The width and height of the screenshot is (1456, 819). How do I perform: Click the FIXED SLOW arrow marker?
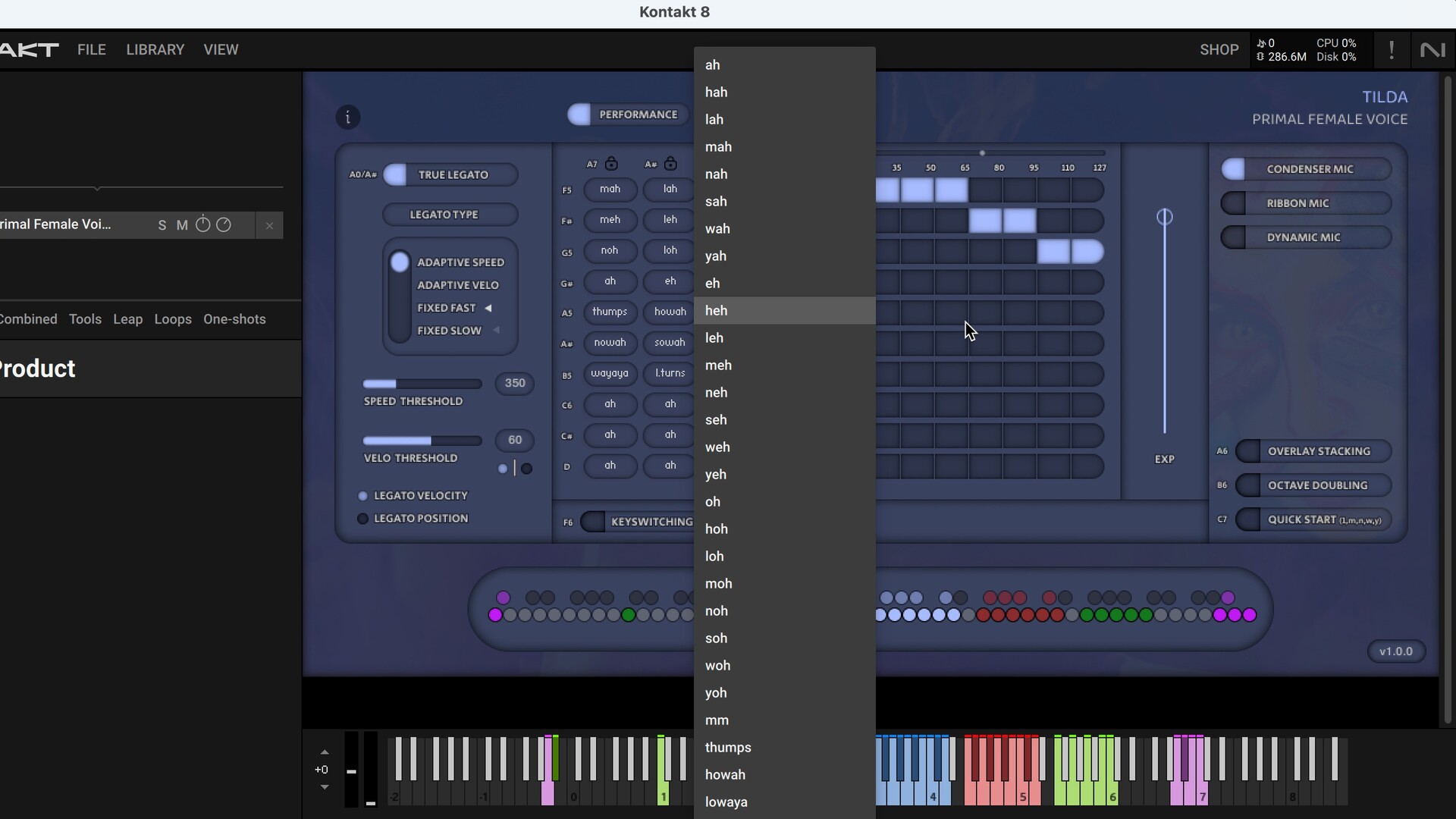[x=497, y=330]
